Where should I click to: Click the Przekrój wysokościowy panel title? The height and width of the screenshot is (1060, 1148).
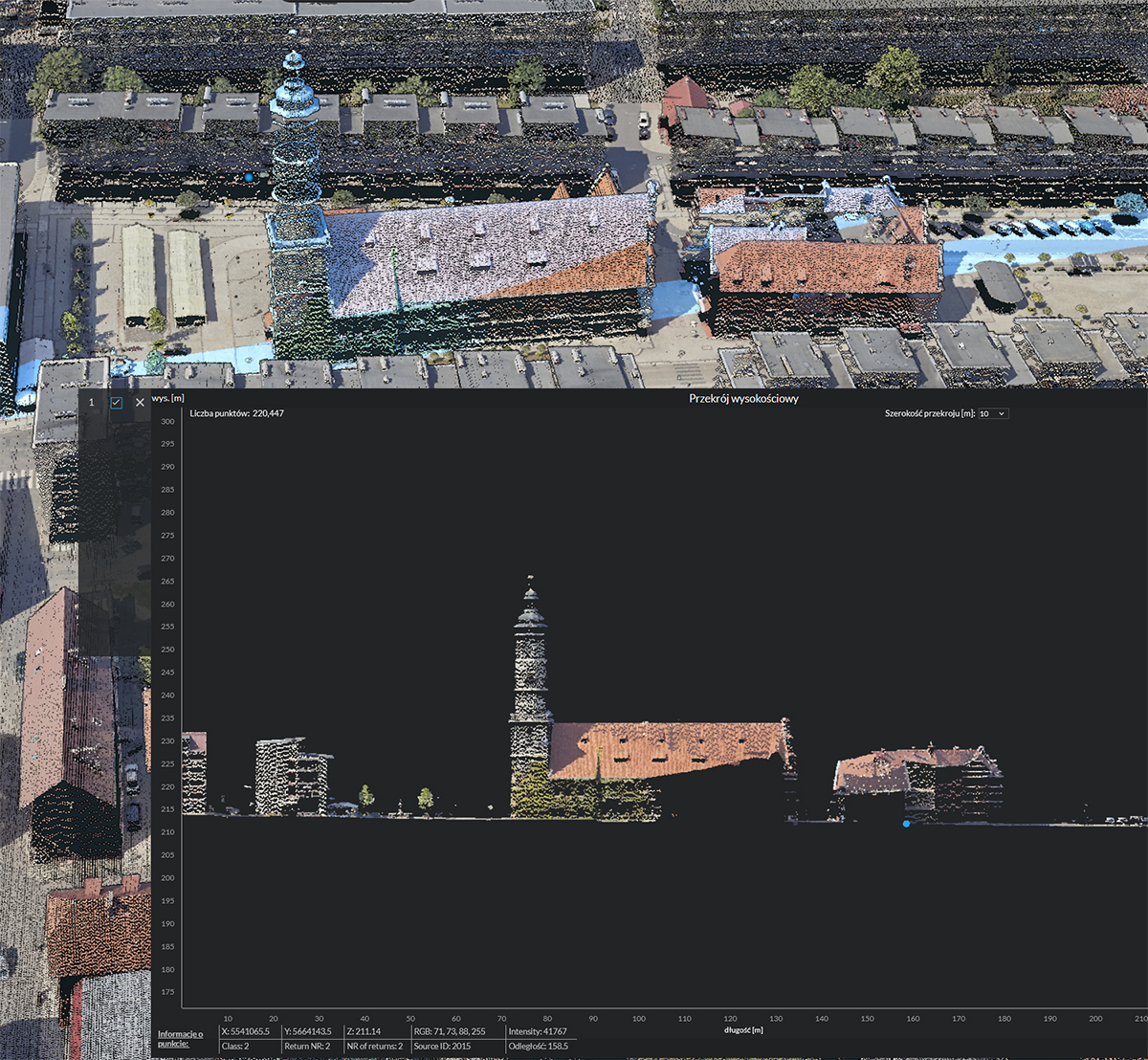pyautogui.click(x=743, y=398)
